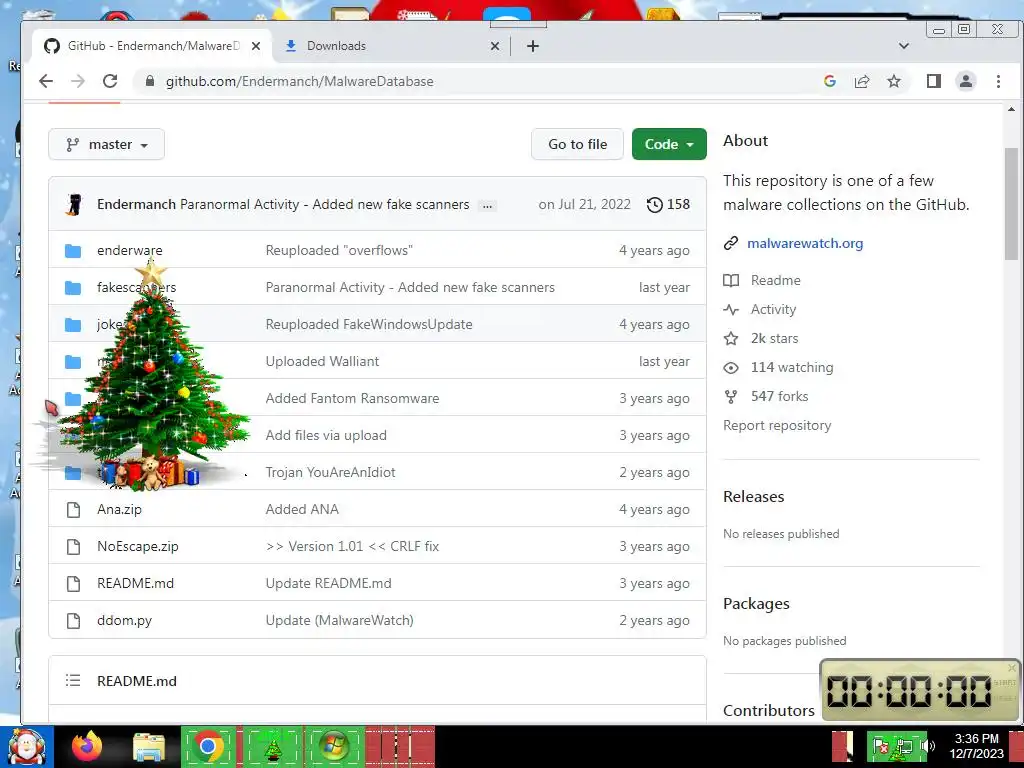Open the Releases heading link
Screen dimensions: 1024x768
pos(754,496)
